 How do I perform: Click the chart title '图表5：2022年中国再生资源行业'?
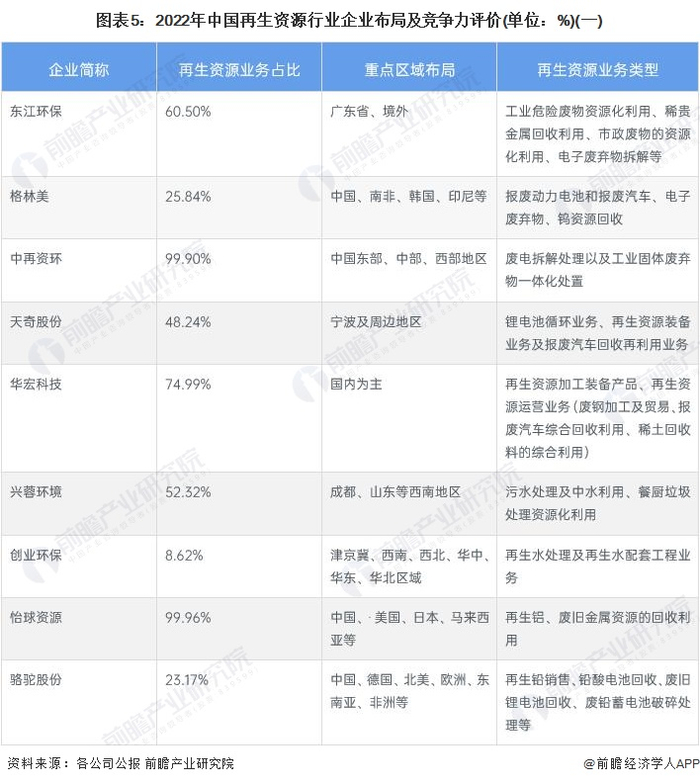pyautogui.click(x=350, y=21)
